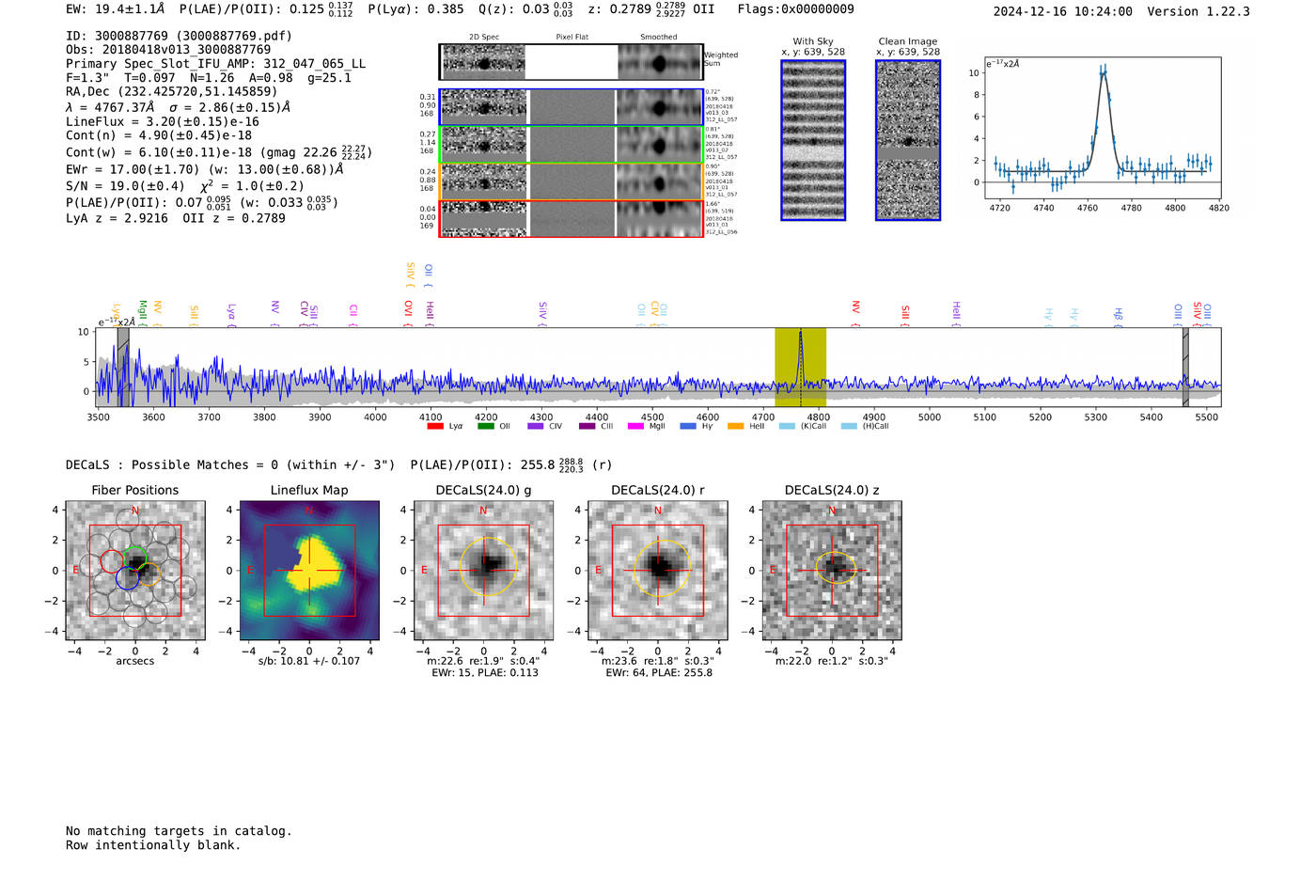Click the EWr: 15, PLAE: 0.113 caption
Viewport: 1316px width, 896px height.
(x=485, y=673)
